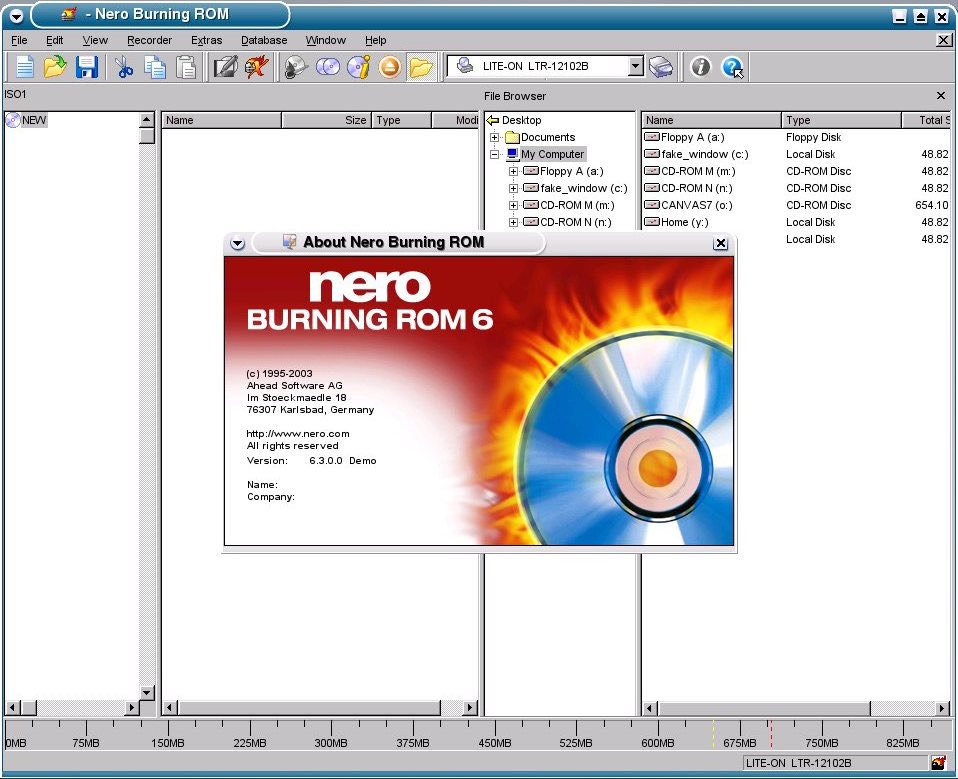This screenshot has height=779, width=958.
Task: Open the Window menu
Action: coord(326,40)
